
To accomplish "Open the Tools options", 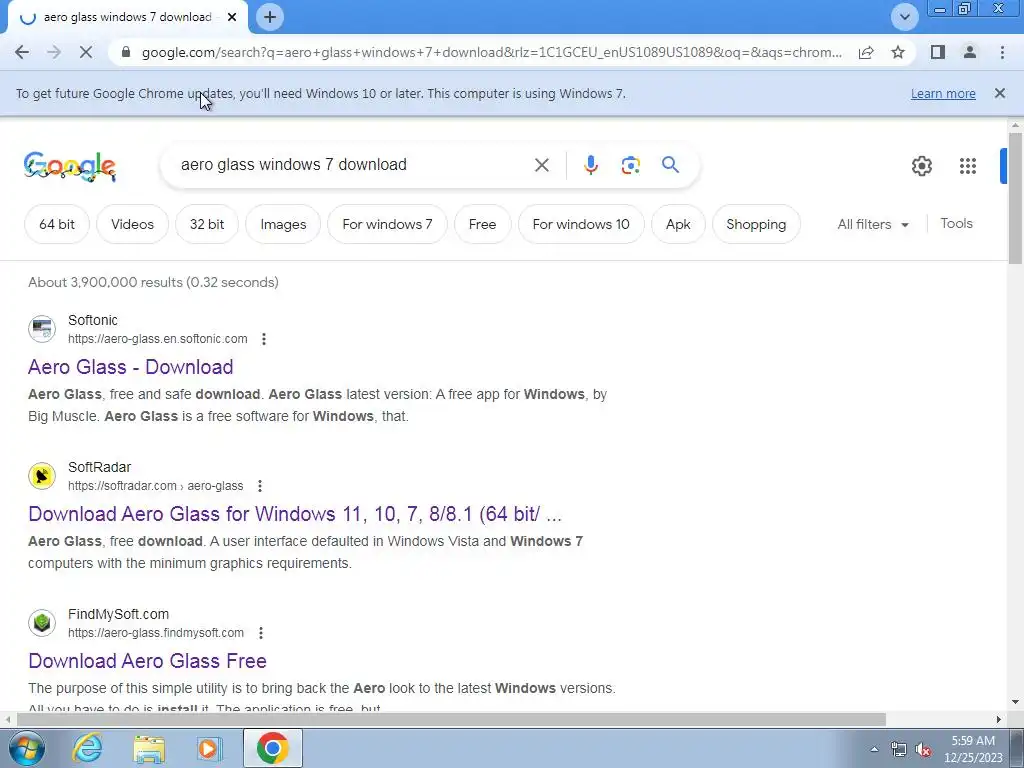I will coord(956,223).
